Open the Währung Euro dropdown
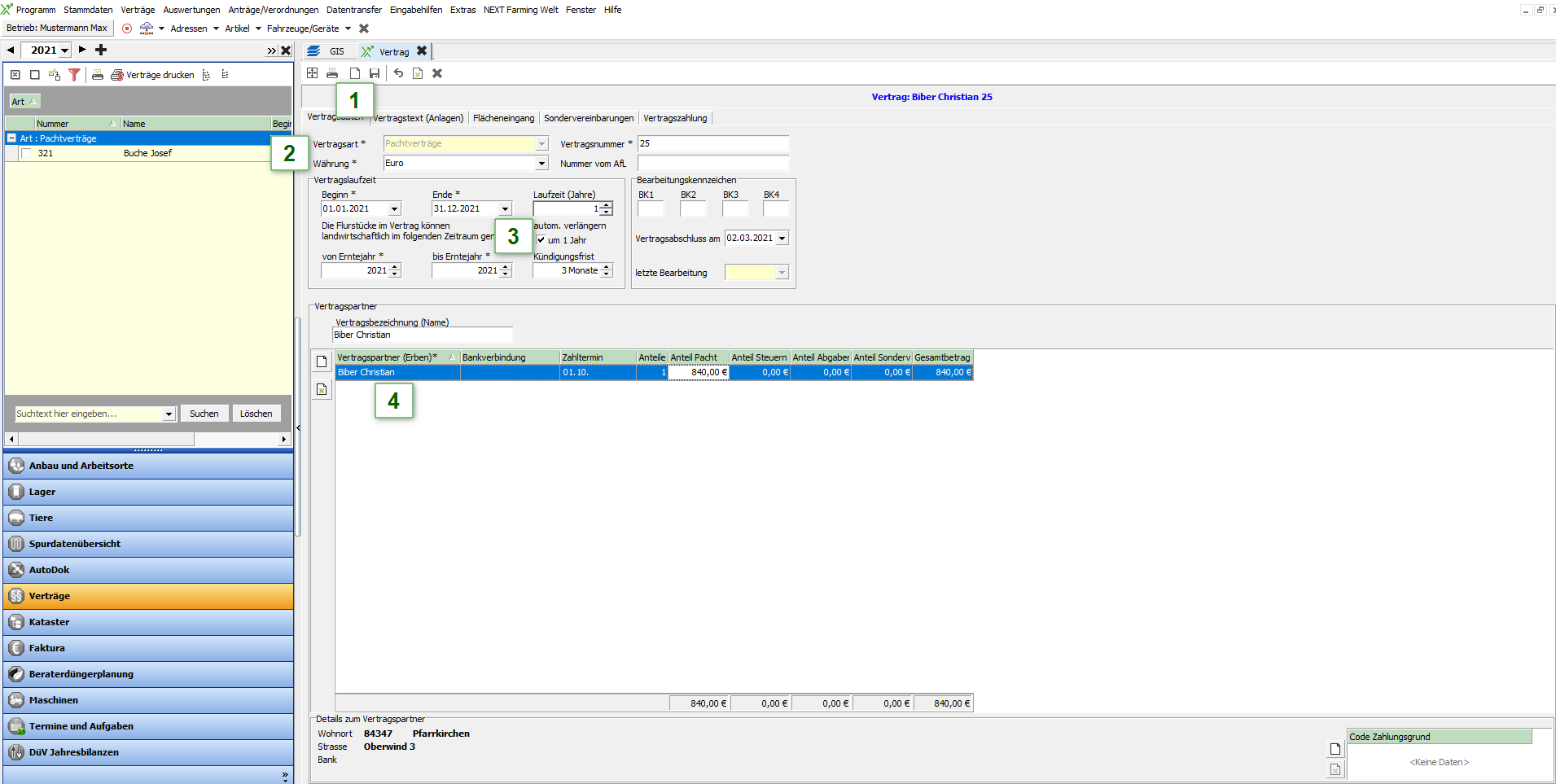Screen dimensions: 1556x784 tap(541, 164)
